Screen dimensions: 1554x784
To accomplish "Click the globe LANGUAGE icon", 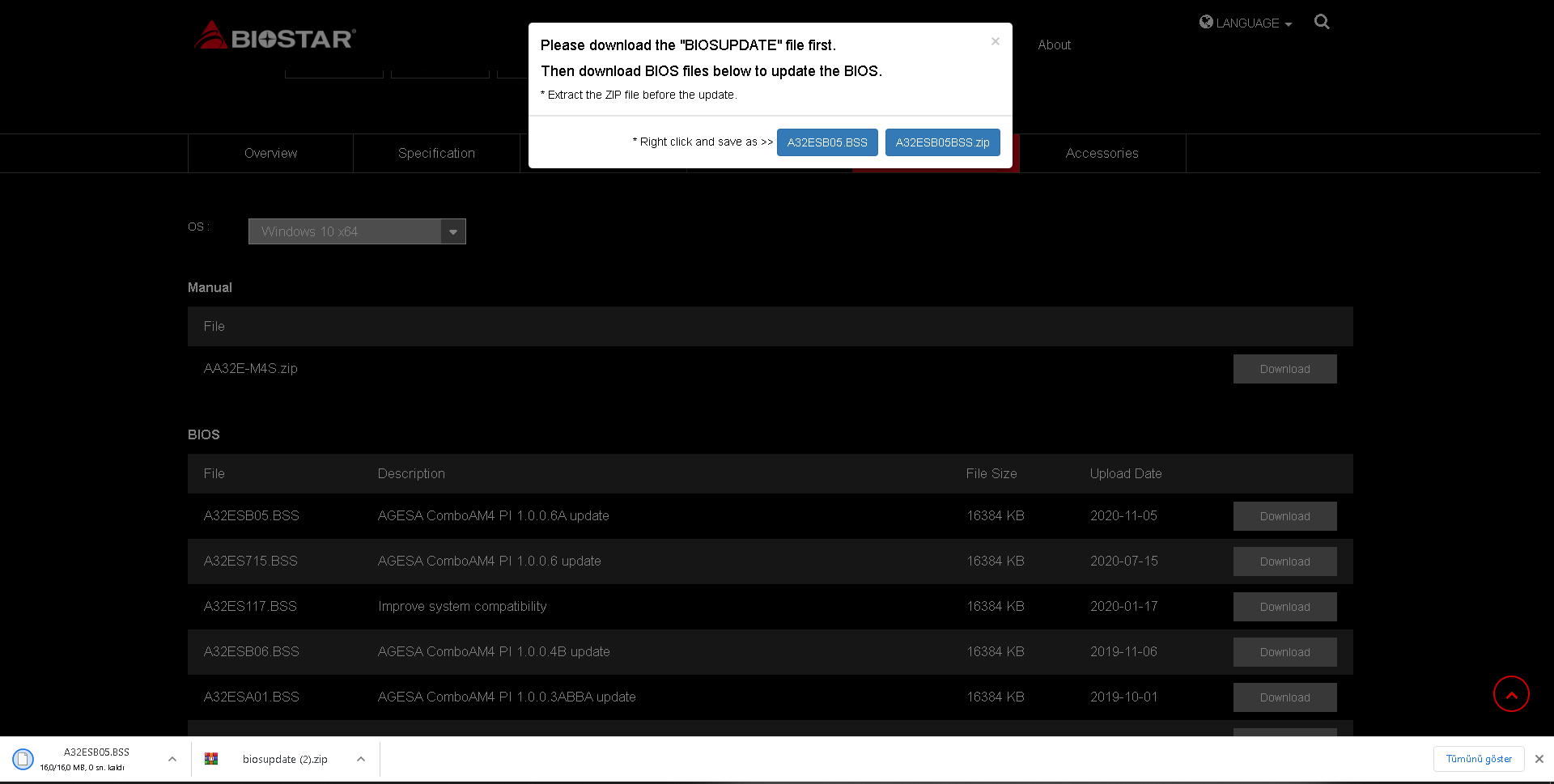I will 1206,22.
